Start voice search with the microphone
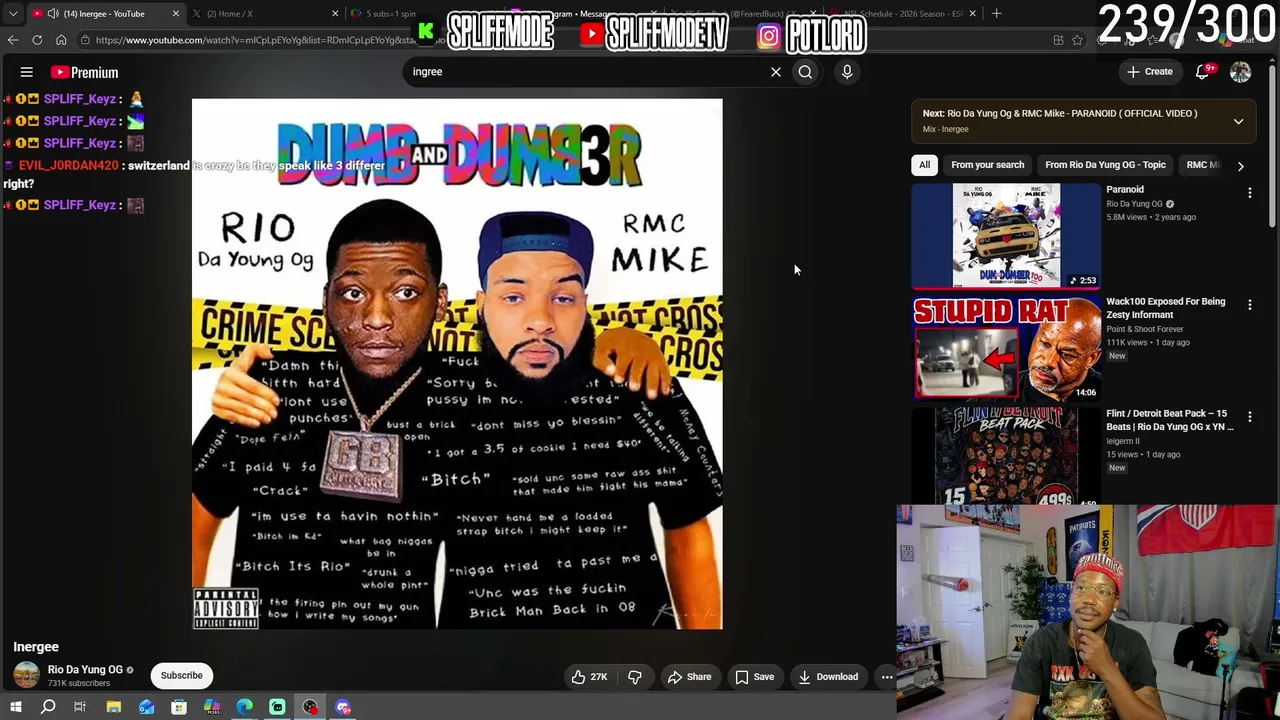Screen dimensions: 1280x720 click(847, 72)
